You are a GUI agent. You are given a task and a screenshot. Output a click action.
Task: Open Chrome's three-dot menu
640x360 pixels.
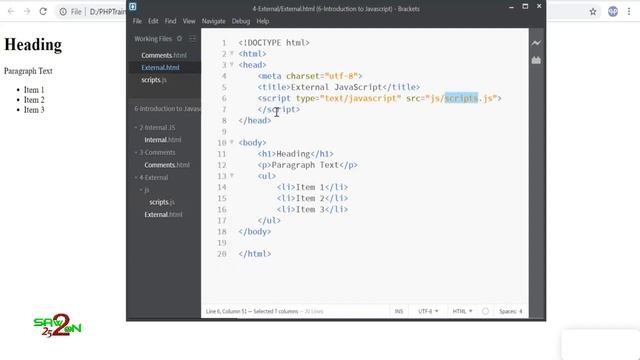(629, 12)
